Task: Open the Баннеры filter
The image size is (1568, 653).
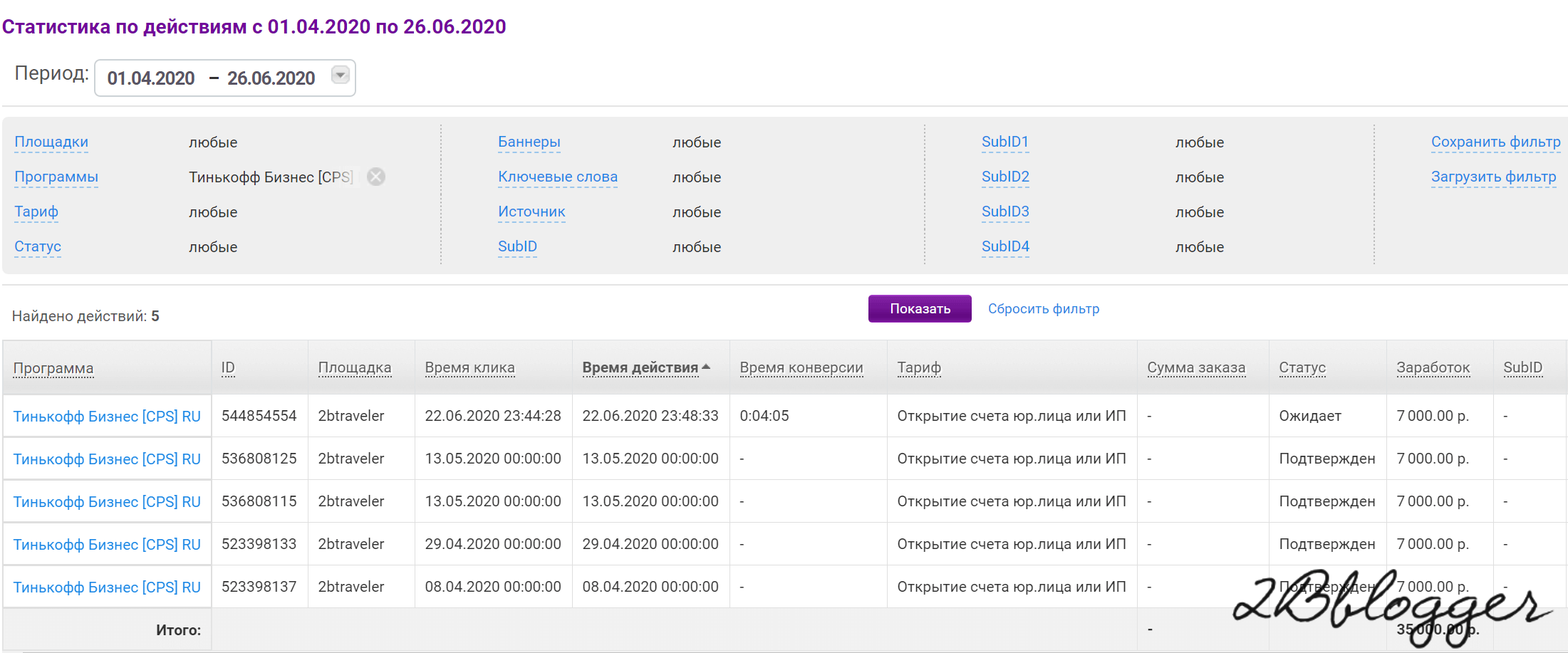Action: tap(529, 142)
